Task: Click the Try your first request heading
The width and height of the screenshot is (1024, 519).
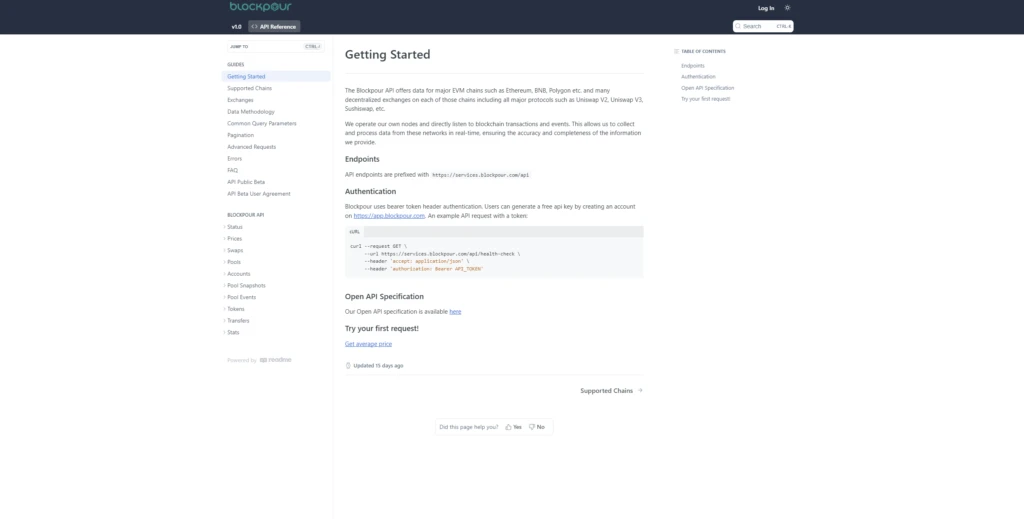Action: tap(381, 329)
